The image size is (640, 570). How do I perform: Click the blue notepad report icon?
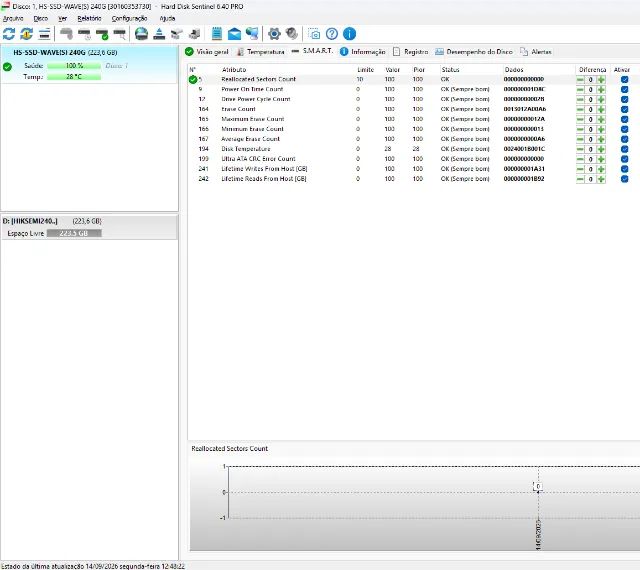[x=217, y=34]
